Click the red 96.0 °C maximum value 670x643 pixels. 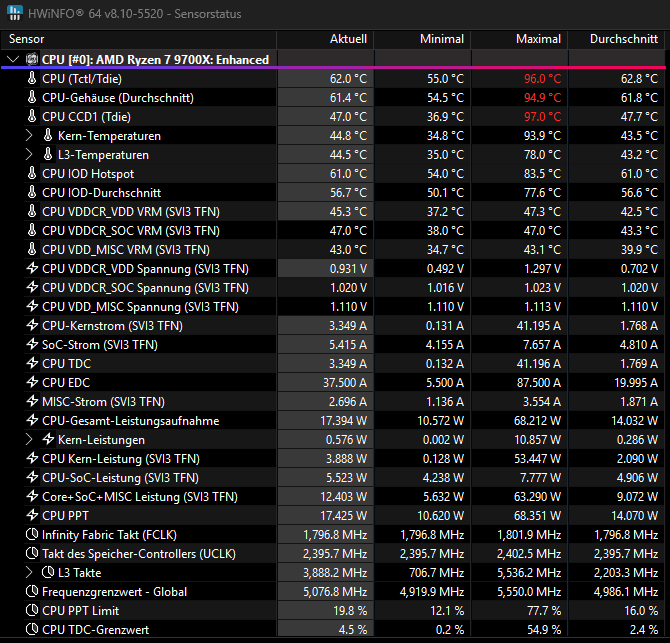[542, 79]
